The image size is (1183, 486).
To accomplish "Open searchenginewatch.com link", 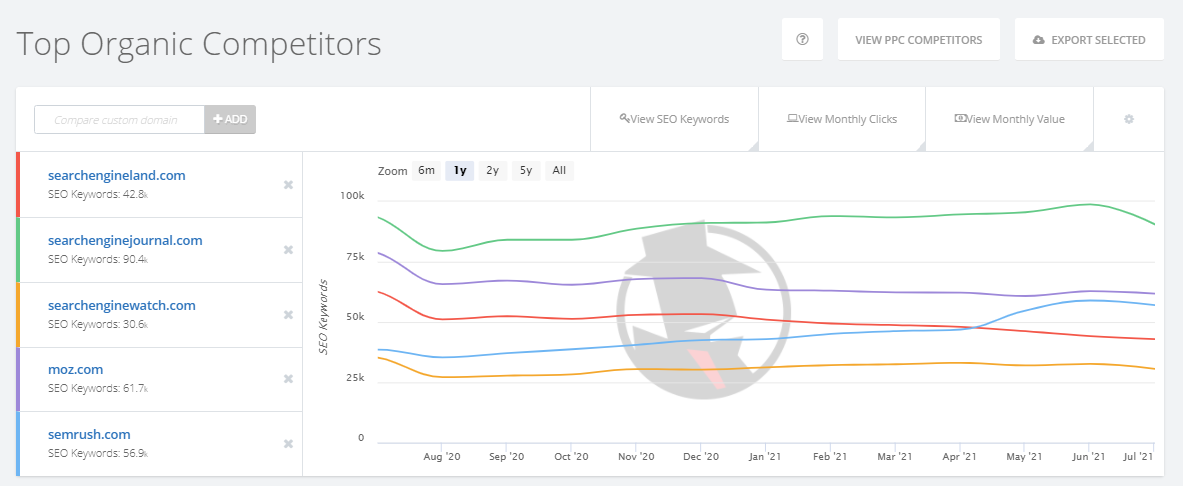I will [121, 305].
